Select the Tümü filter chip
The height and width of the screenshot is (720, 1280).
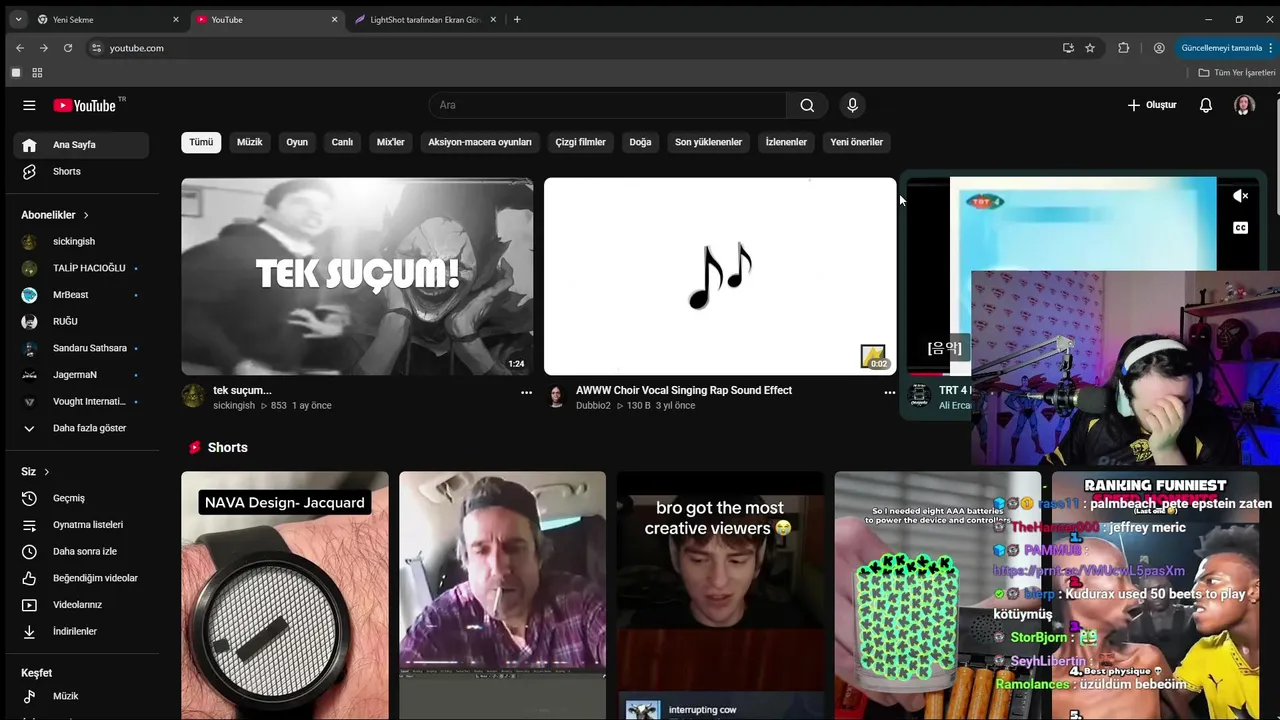(201, 142)
